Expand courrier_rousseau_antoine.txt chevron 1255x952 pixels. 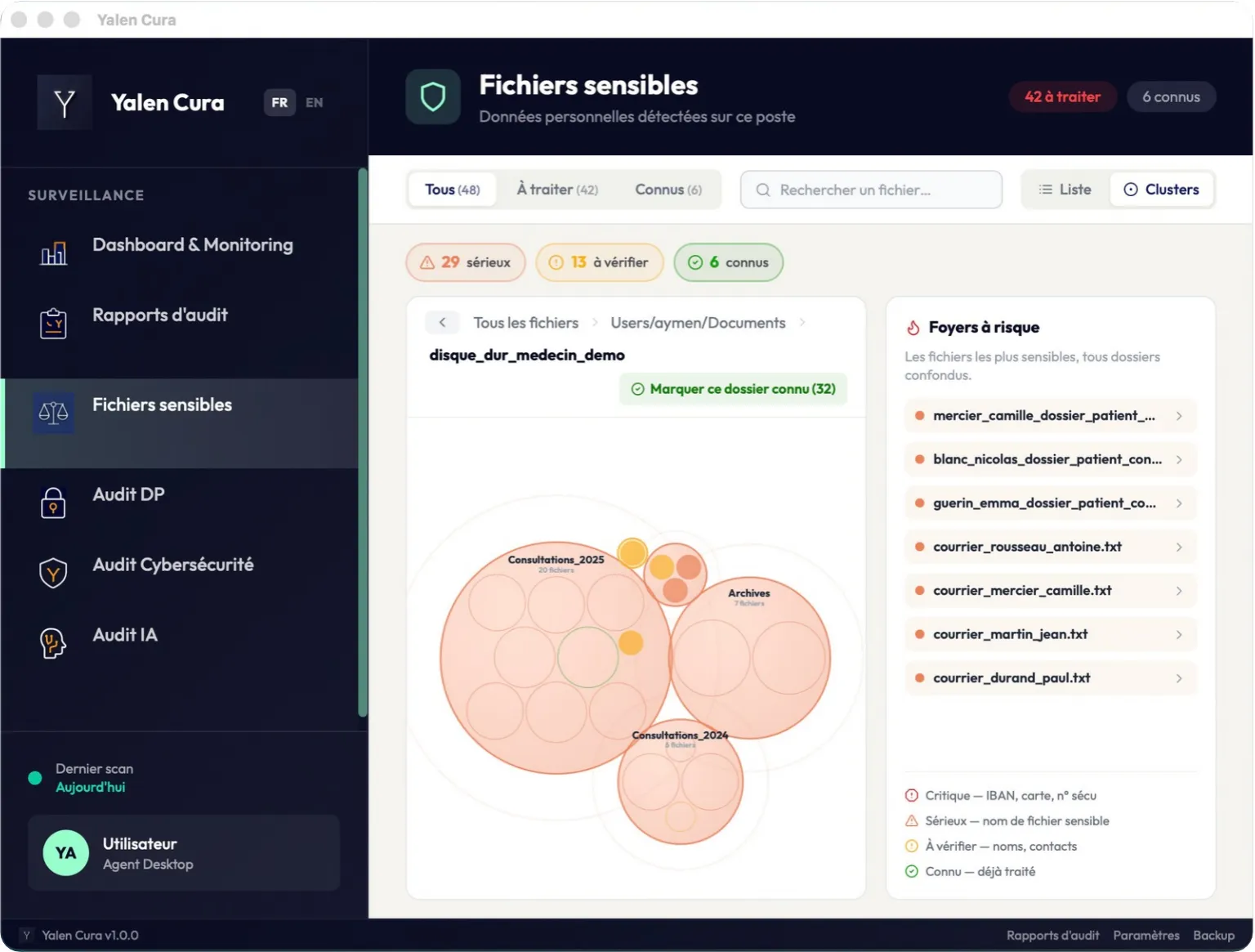coord(1179,548)
